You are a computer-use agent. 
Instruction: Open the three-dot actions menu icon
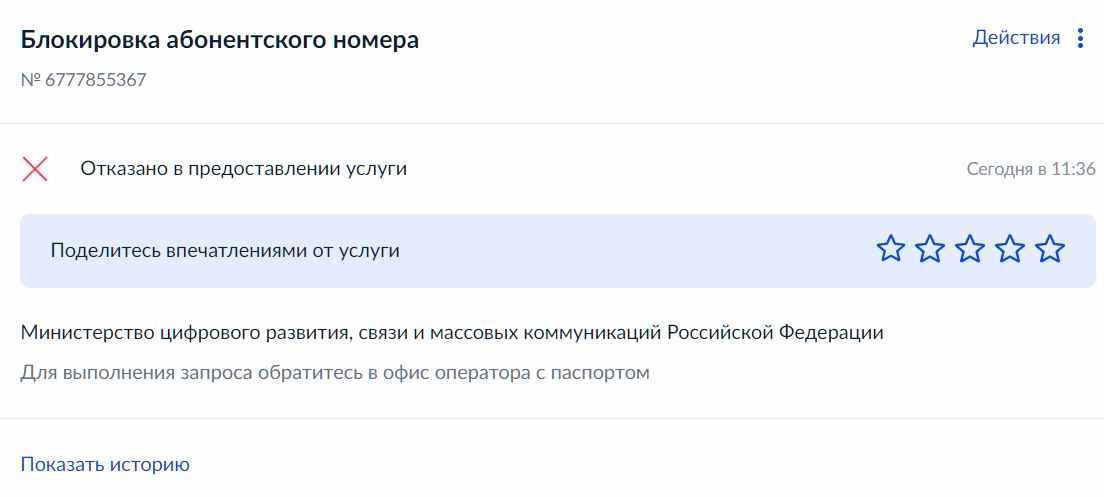[1080, 38]
